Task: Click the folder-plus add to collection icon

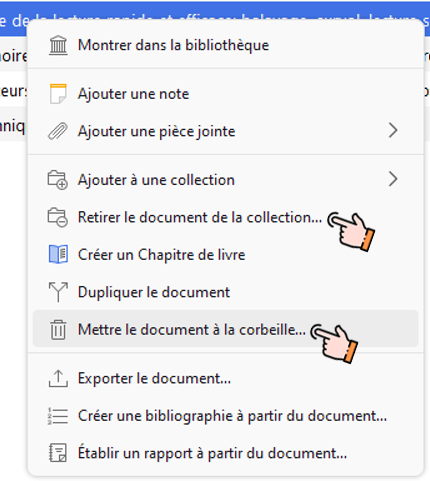Action: (58, 180)
